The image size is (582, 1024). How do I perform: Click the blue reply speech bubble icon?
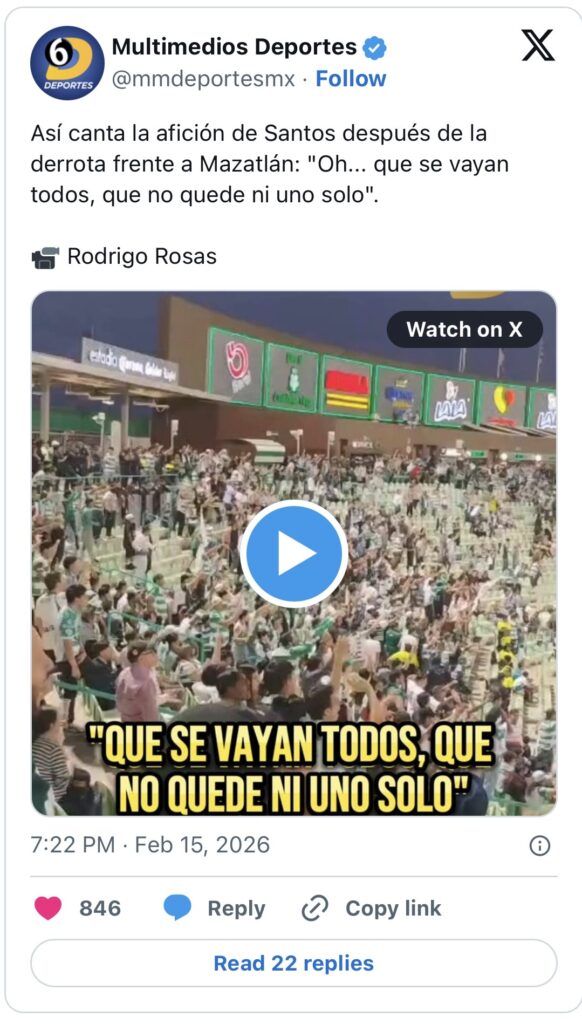click(177, 908)
